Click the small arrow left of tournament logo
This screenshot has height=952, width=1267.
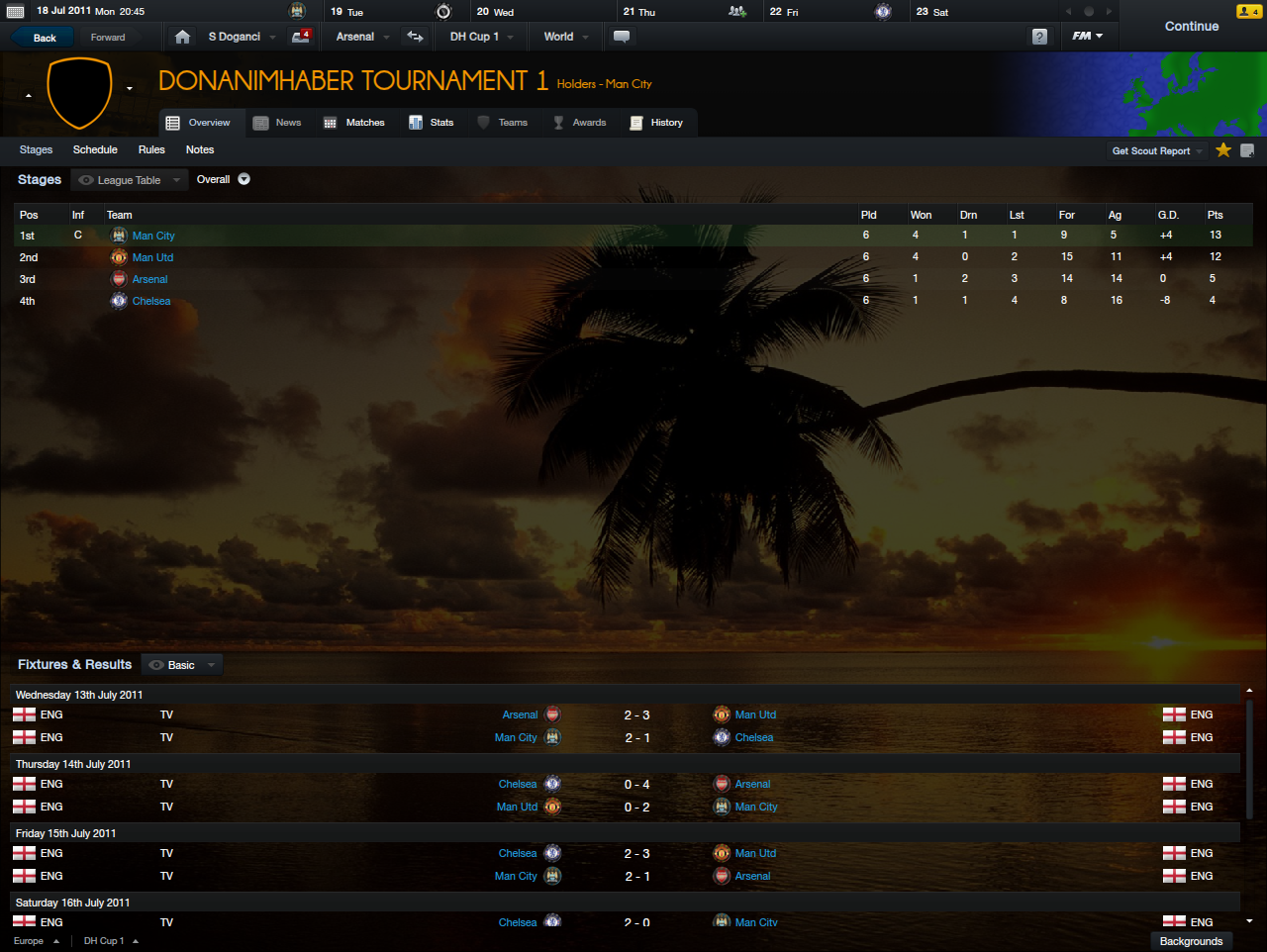[28, 96]
